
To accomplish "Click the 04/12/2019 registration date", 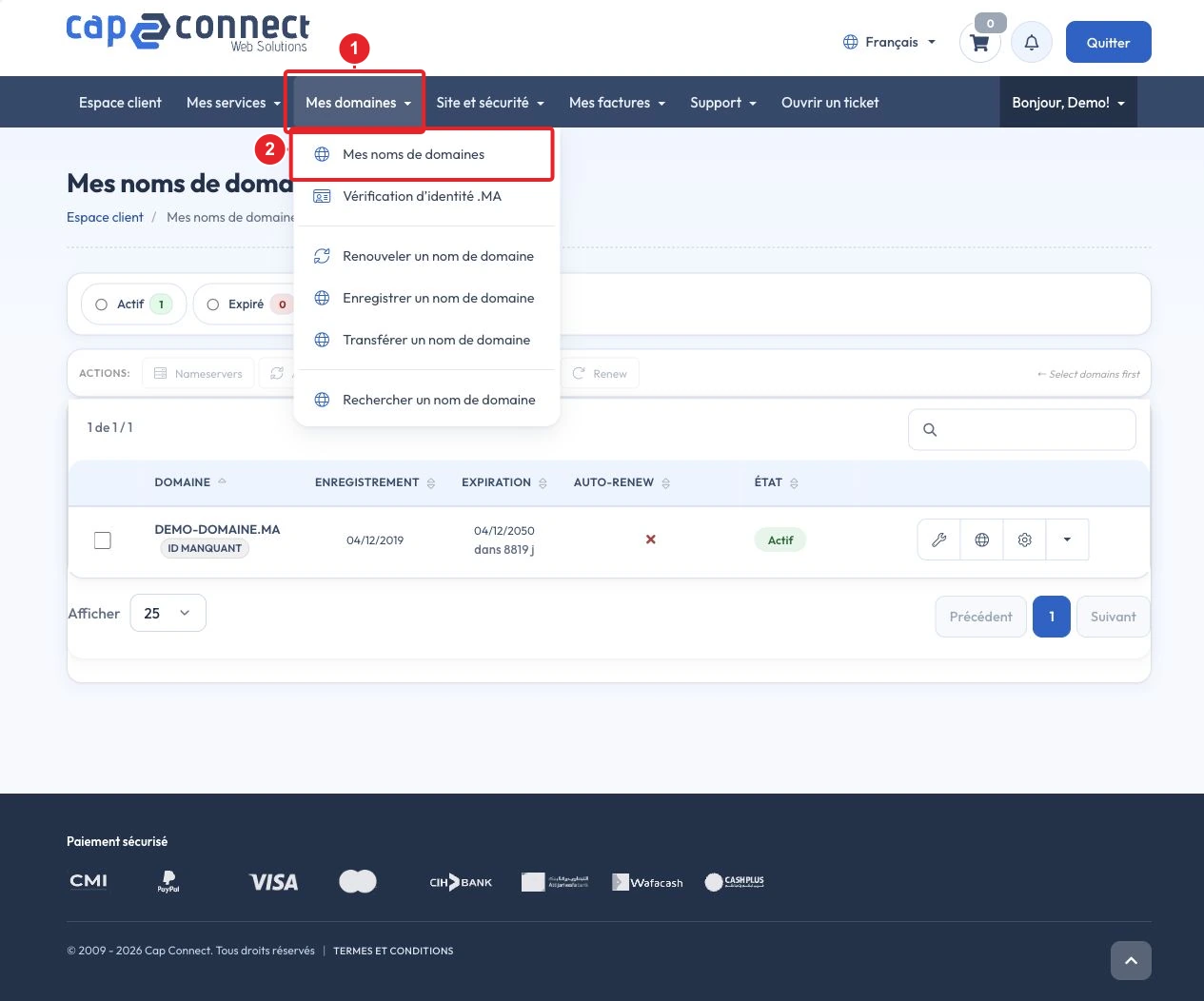I will point(375,540).
